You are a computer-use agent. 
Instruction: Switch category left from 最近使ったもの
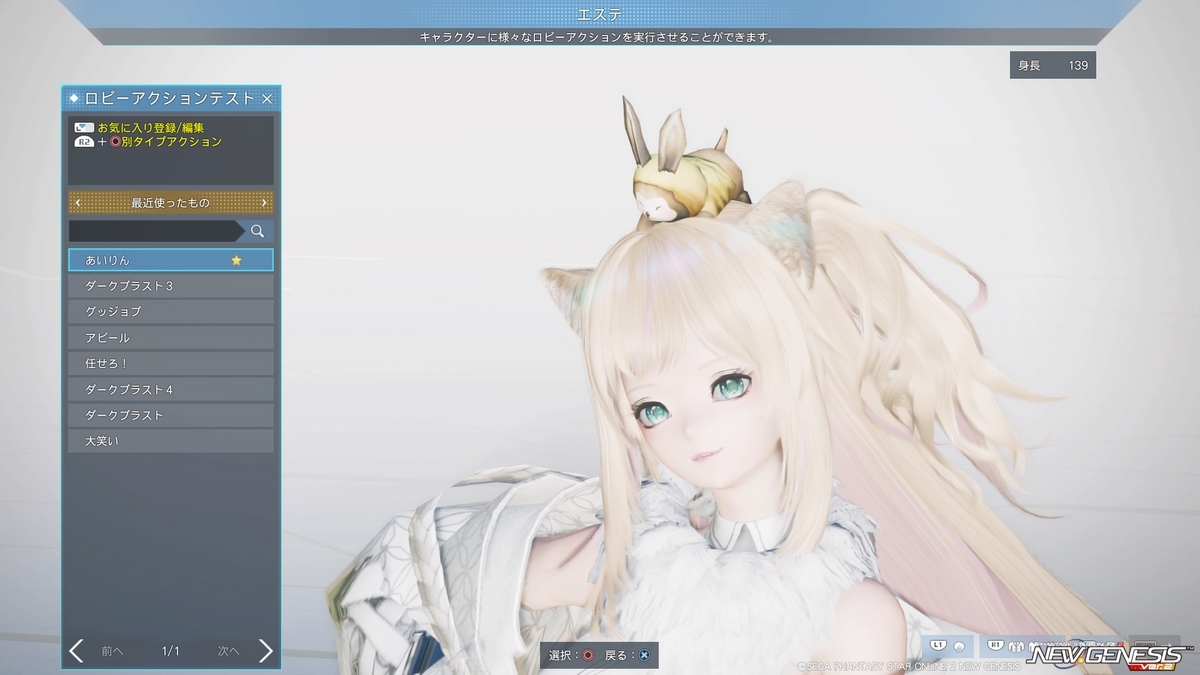click(x=78, y=203)
